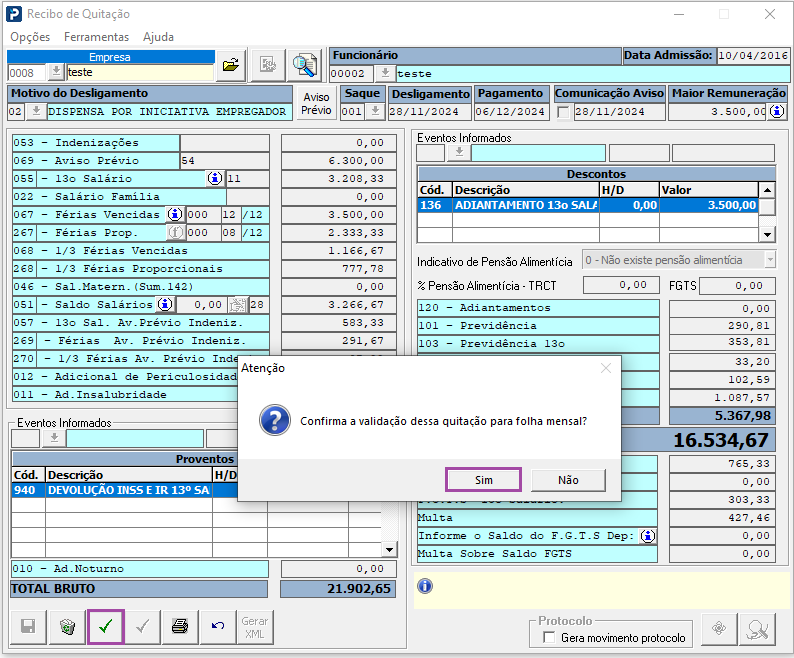Open the Ferramentas menu
794x658 pixels.
tap(96, 37)
